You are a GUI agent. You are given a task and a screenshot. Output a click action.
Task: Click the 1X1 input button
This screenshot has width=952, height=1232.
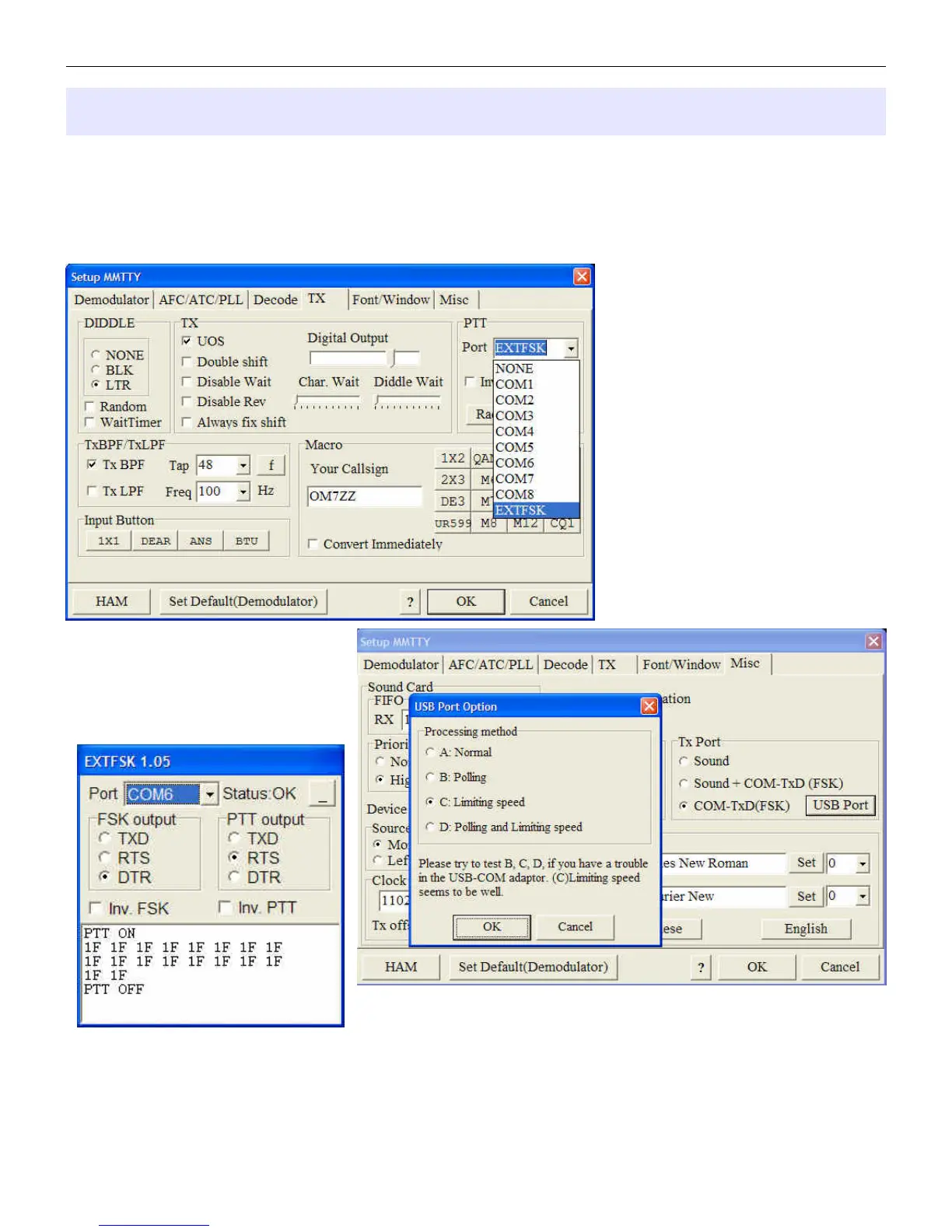(109, 541)
